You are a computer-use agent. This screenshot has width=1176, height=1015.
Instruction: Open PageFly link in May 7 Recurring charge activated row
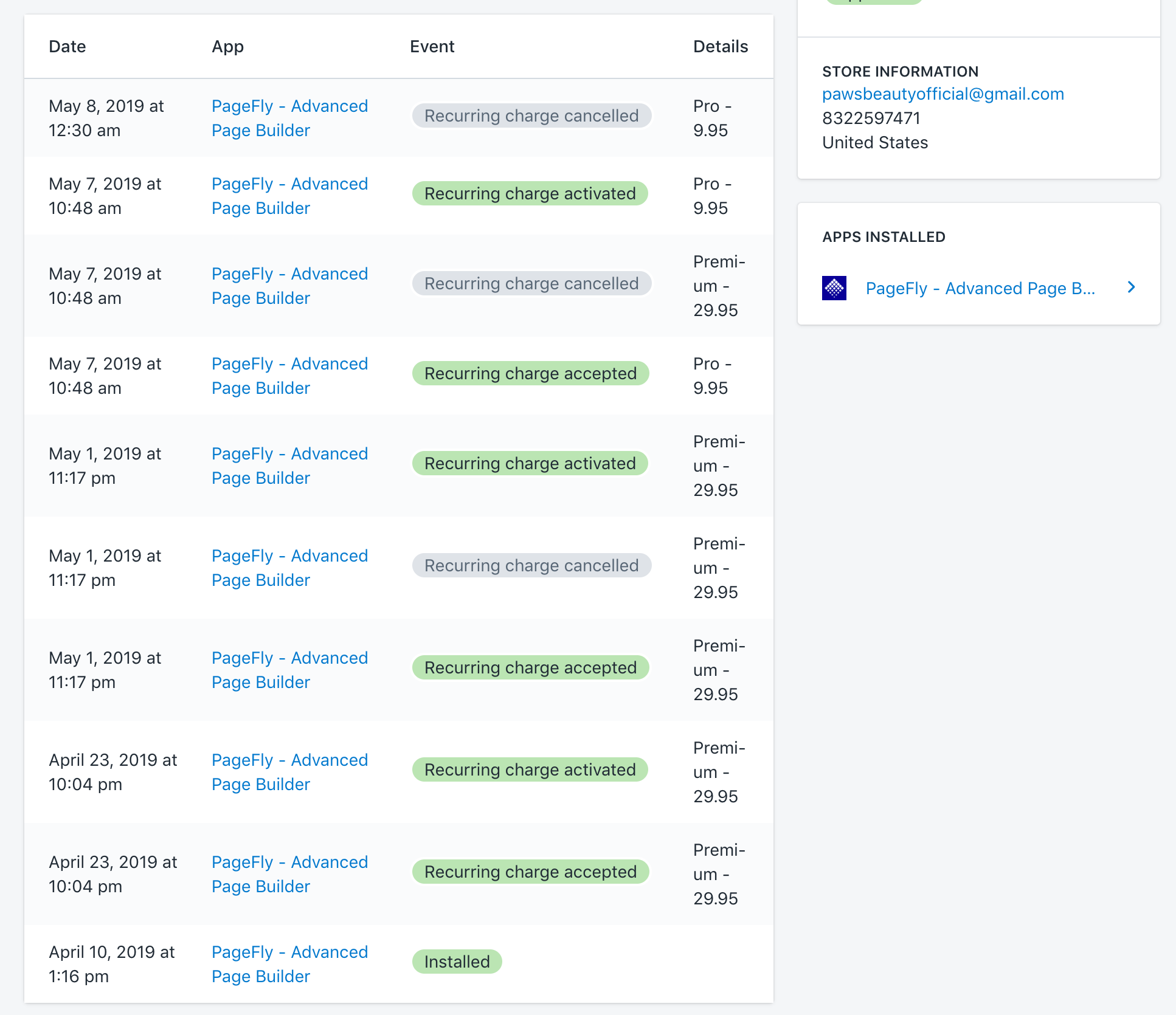point(289,196)
